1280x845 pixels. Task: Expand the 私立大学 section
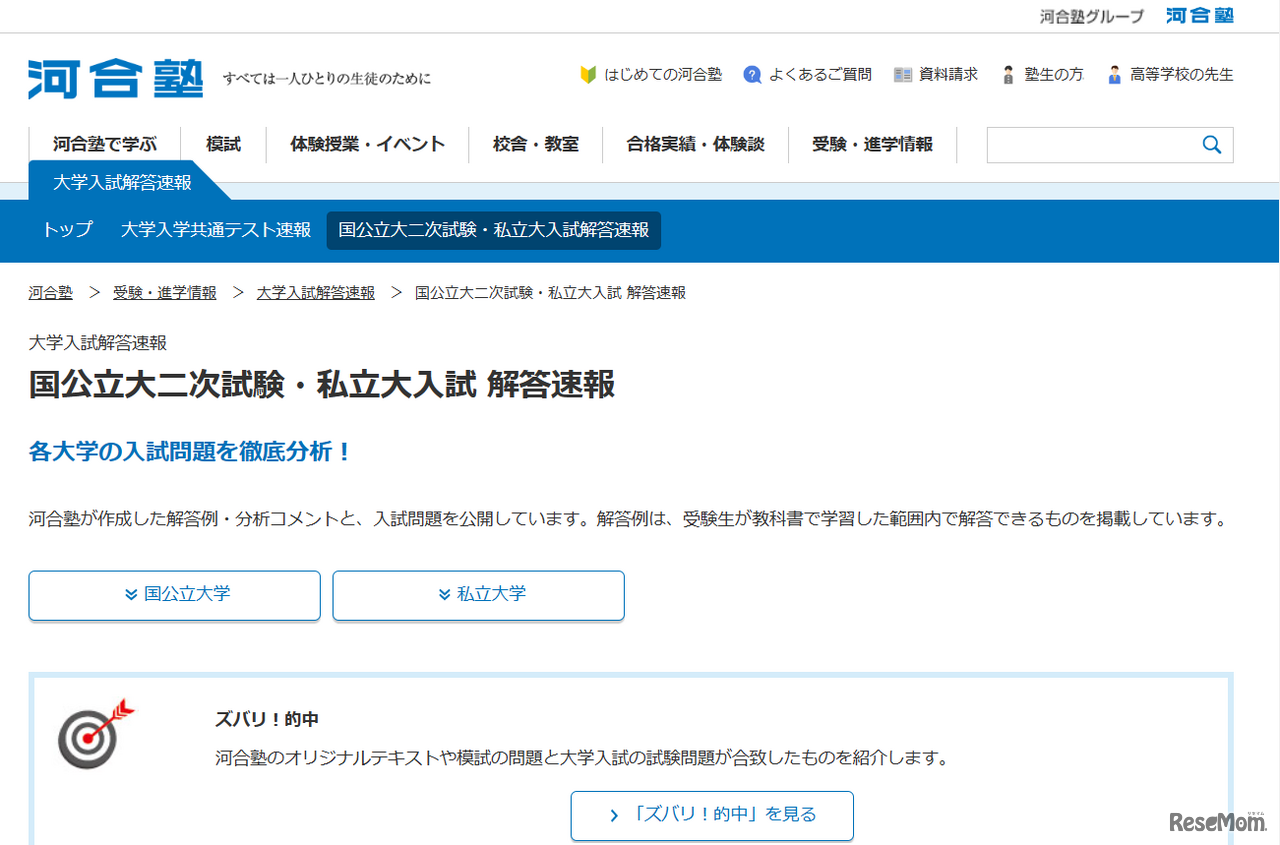click(x=478, y=595)
